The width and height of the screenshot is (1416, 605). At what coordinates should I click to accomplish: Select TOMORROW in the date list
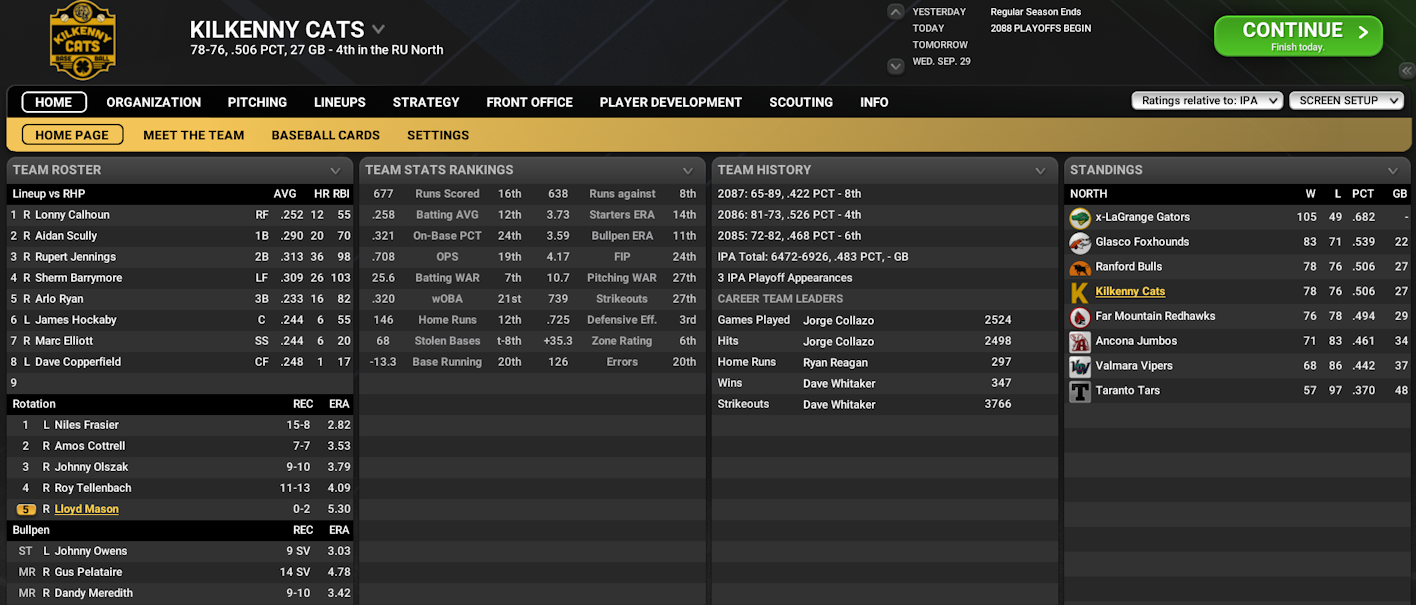tap(940, 45)
